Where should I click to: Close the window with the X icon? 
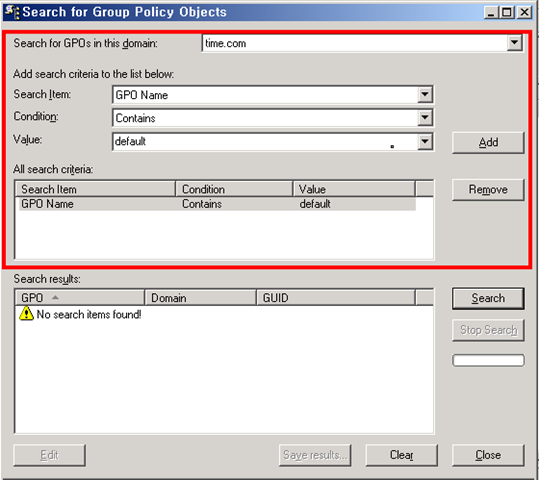tap(524, 12)
